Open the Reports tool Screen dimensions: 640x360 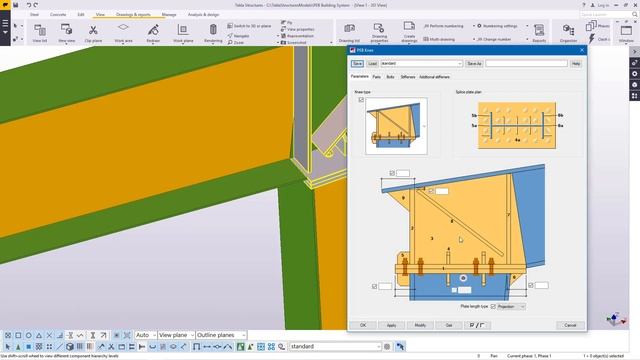[539, 33]
